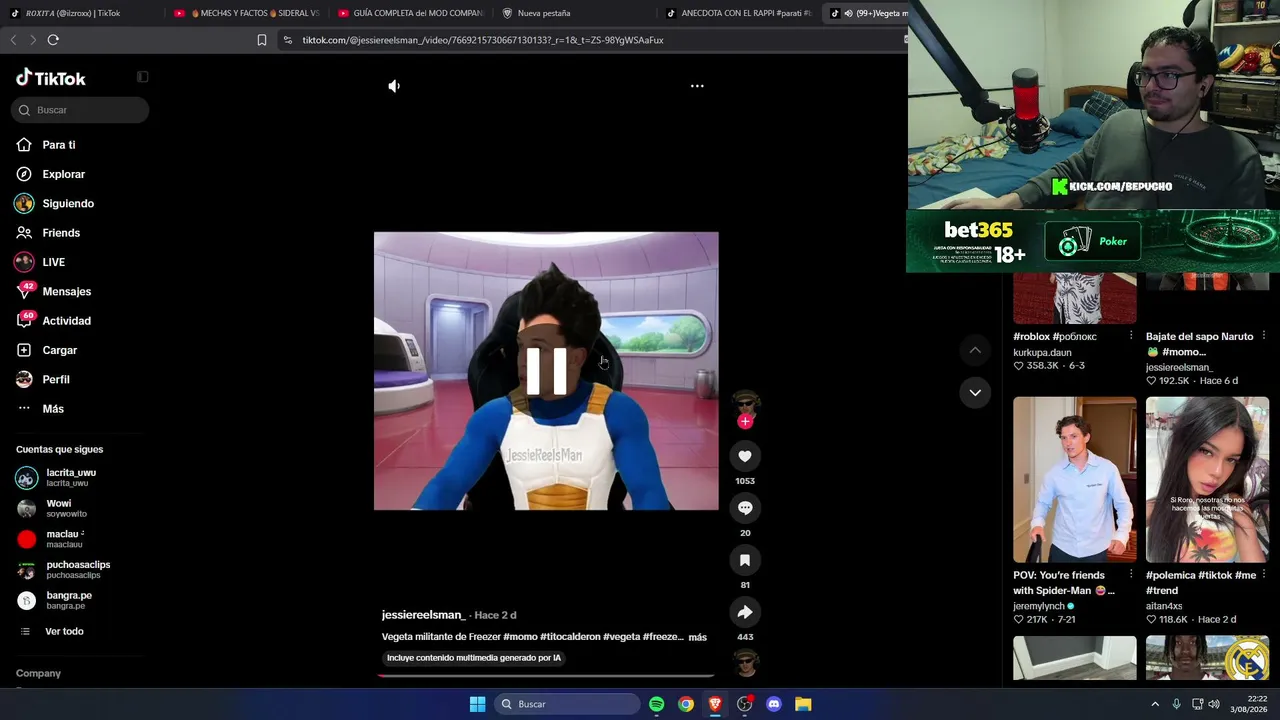Expand the Company footer section

[38, 673]
